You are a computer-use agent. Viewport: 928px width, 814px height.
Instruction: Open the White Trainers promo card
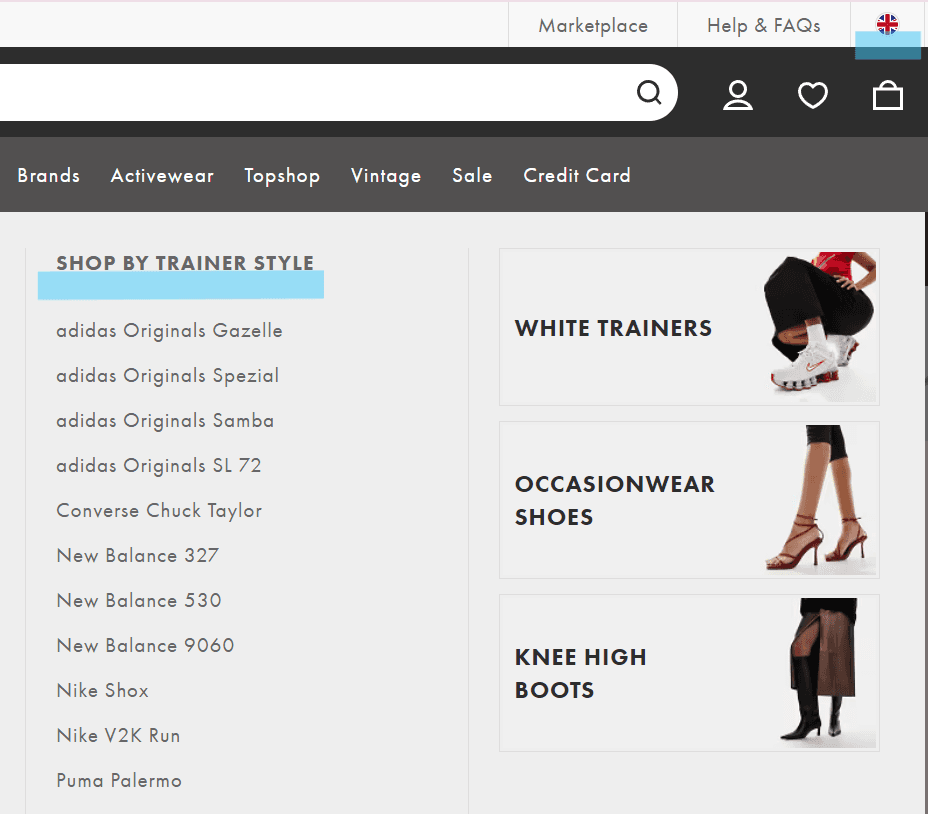coord(689,327)
